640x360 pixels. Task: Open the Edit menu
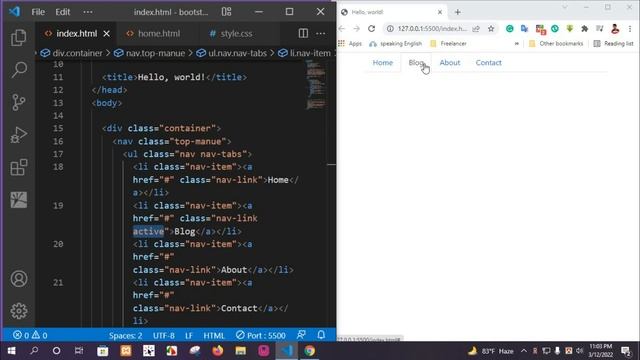click(62, 12)
